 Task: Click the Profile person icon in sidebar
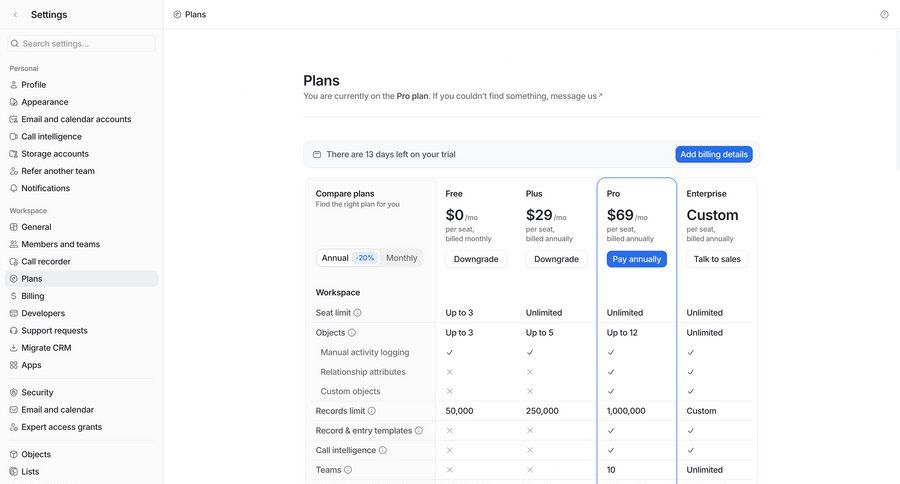tap(14, 84)
